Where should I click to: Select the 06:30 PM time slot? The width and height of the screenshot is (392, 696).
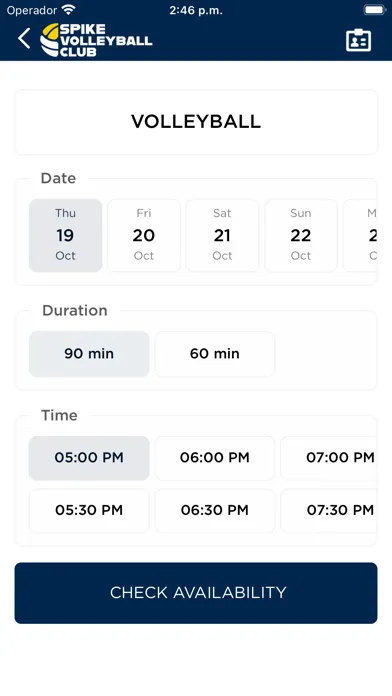pyautogui.click(x=215, y=510)
